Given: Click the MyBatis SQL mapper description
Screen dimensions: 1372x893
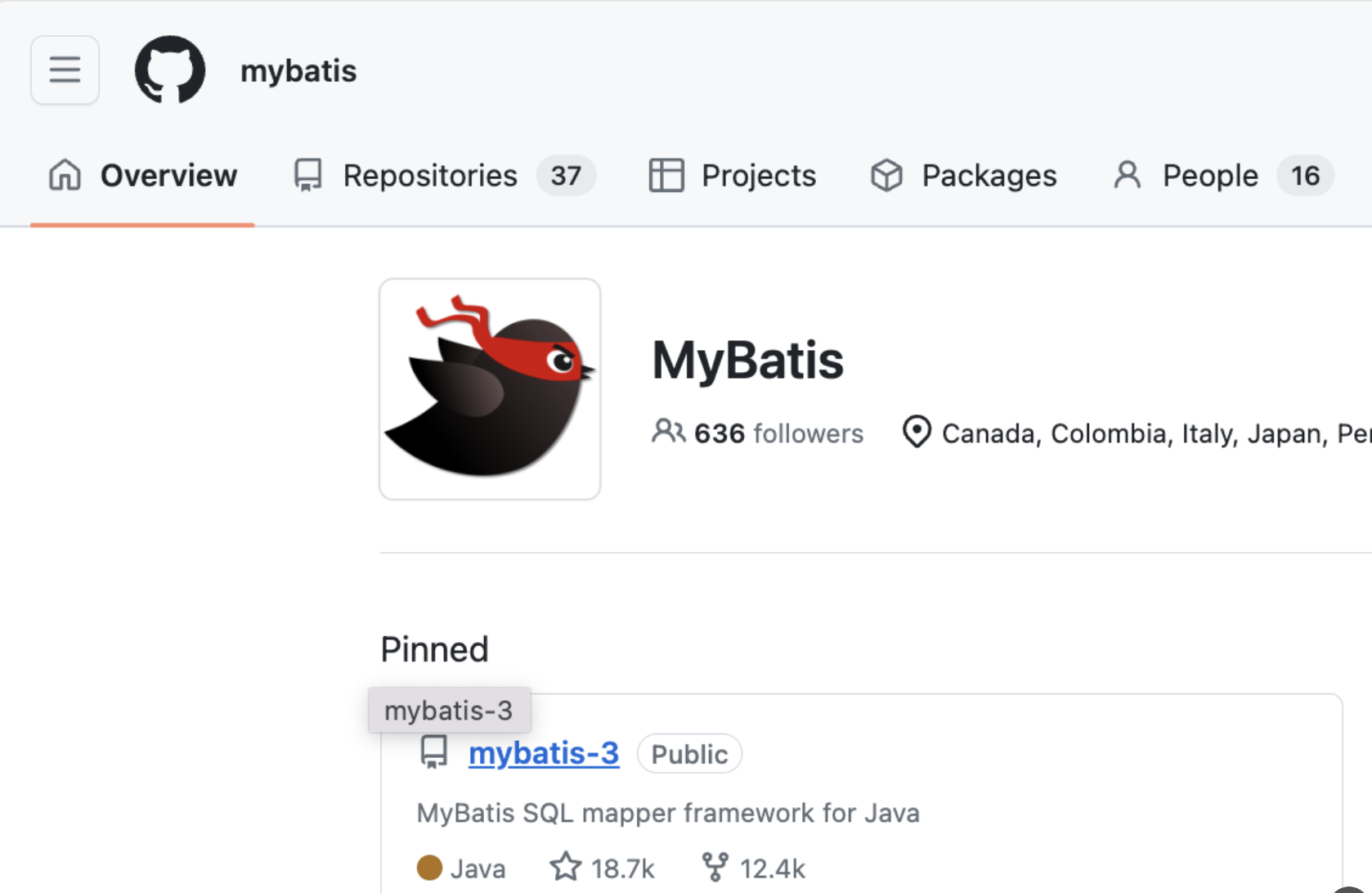Looking at the screenshot, I should pos(668,813).
